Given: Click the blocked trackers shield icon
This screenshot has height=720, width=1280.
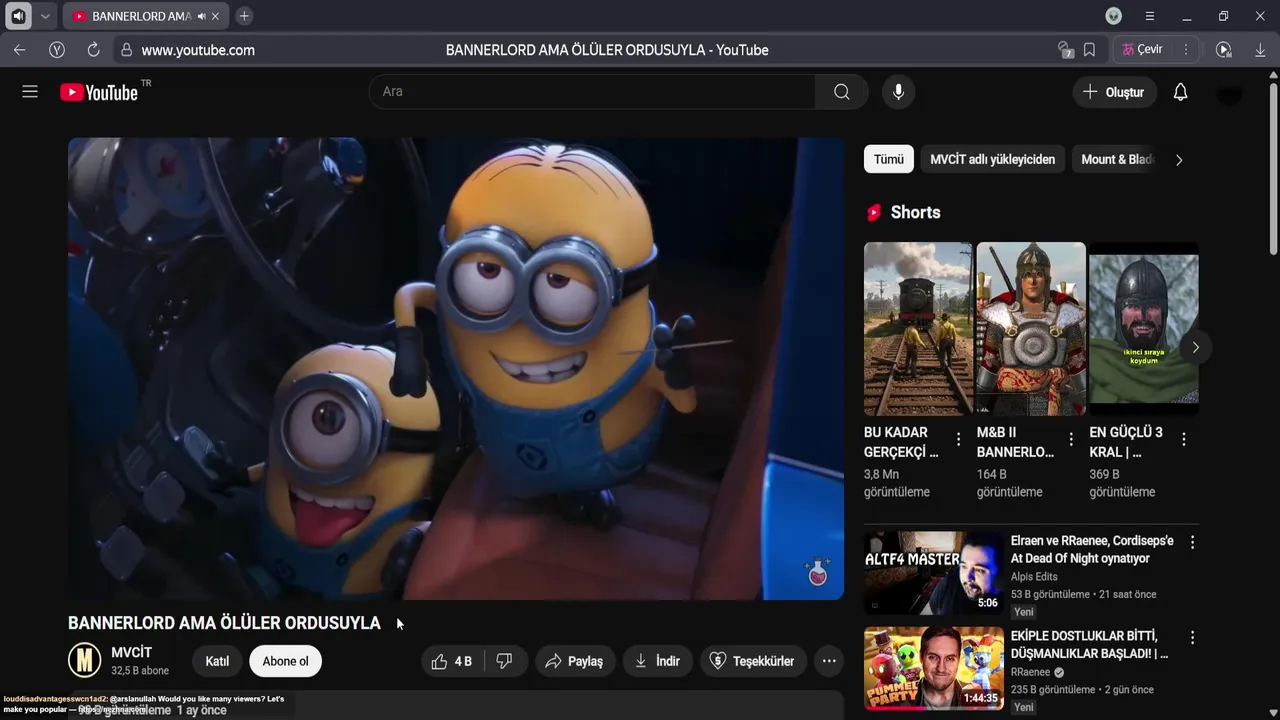Looking at the screenshot, I should click(1064, 50).
